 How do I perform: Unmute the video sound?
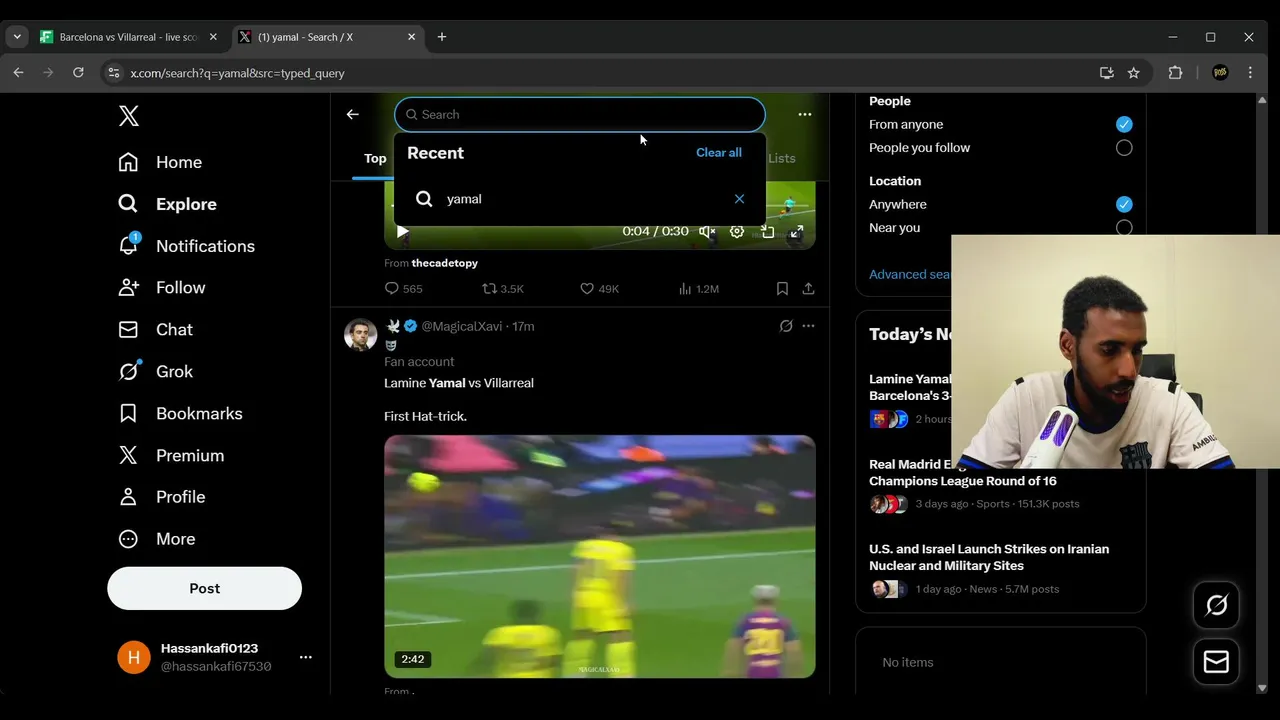tap(707, 231)
